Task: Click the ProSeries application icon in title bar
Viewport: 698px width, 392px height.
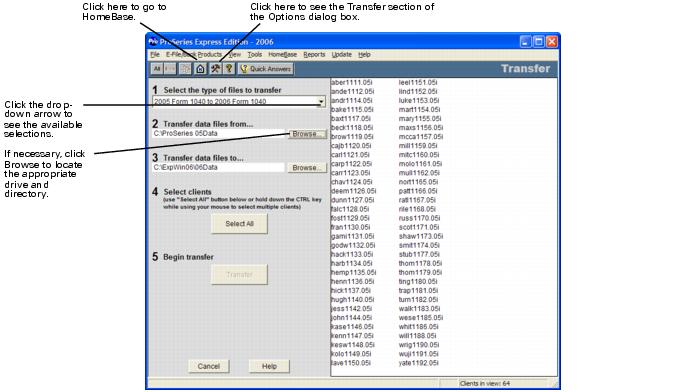Action: pyautogui.click(x=153, y=42)
